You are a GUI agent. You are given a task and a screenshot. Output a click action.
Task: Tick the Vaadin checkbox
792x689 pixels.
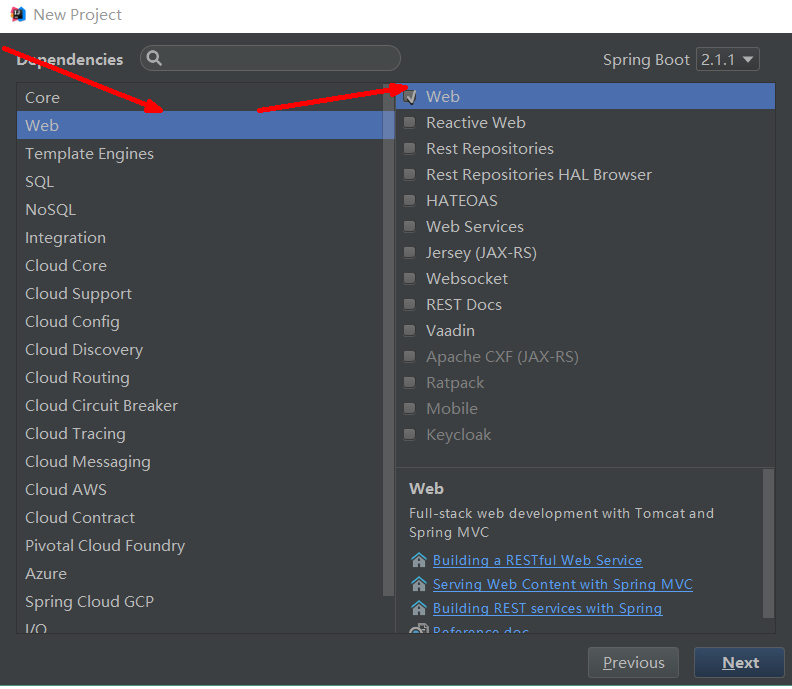coord(410,330)
